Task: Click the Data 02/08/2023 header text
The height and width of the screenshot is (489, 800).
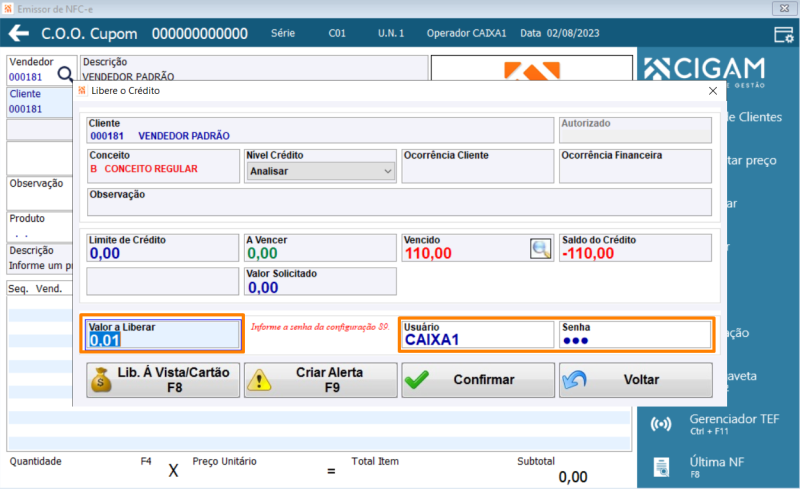Action: 560,33
